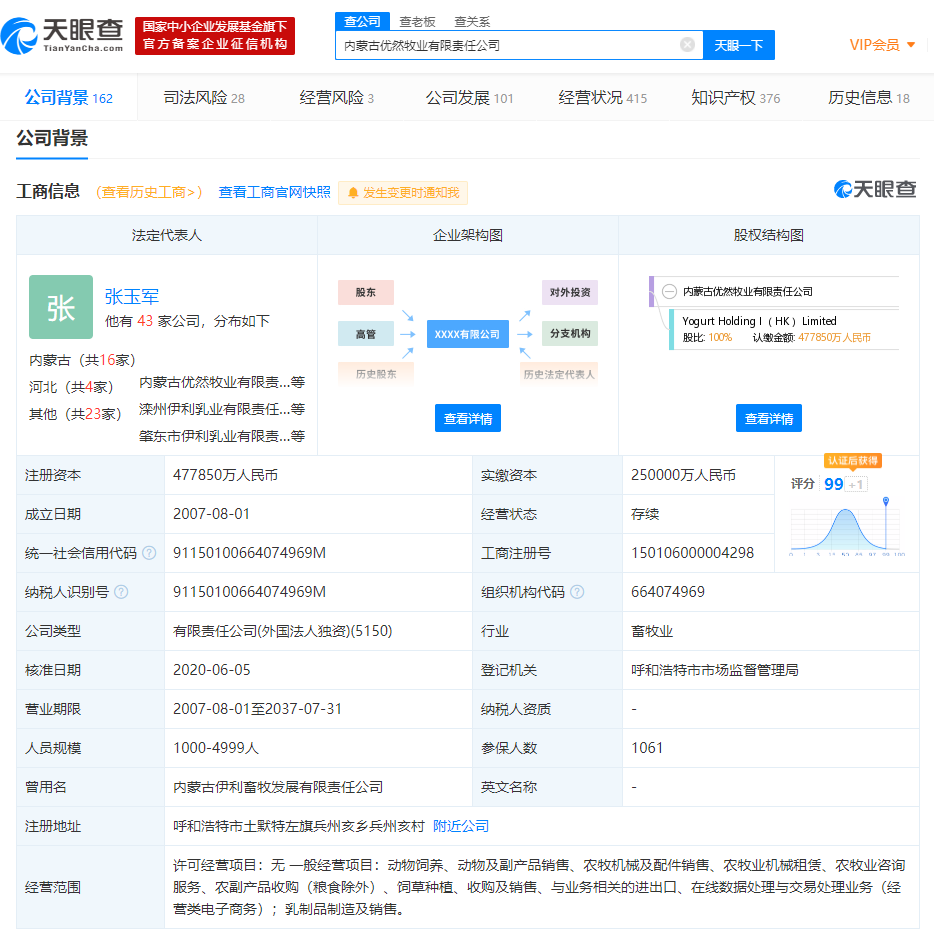
Task: Click the 高管 box in structure diagram
Action: click(x=366, y=334)
